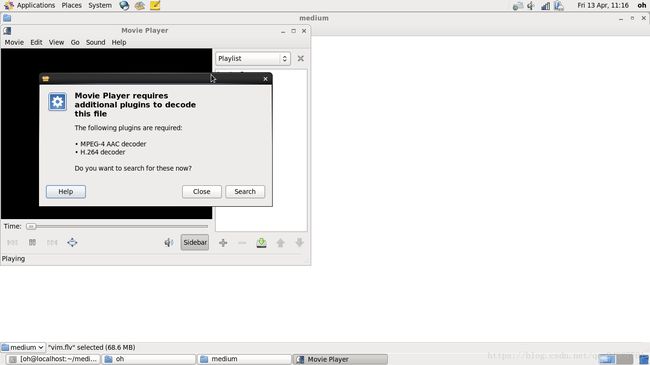Skip to previous chapter or movie
The height and width of the screenshot is (365, 650).
[12, 243]
